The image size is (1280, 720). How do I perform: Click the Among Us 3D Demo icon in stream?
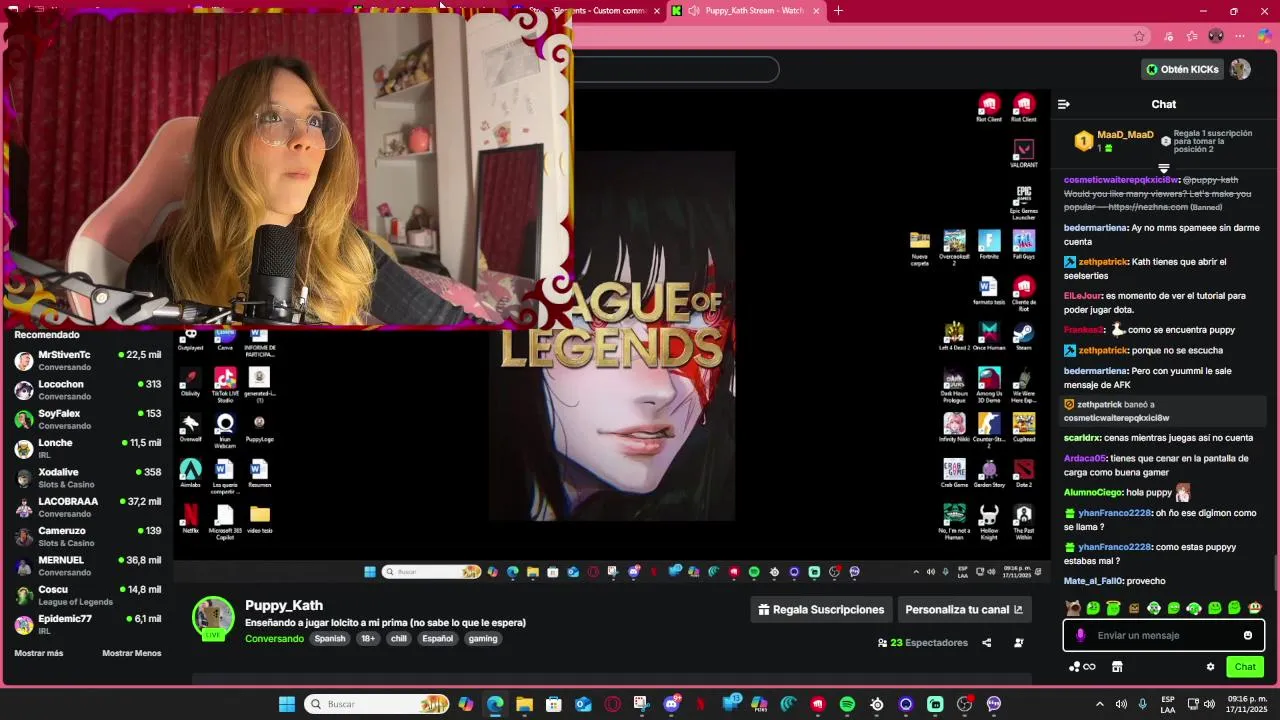(x=989, y=385)
